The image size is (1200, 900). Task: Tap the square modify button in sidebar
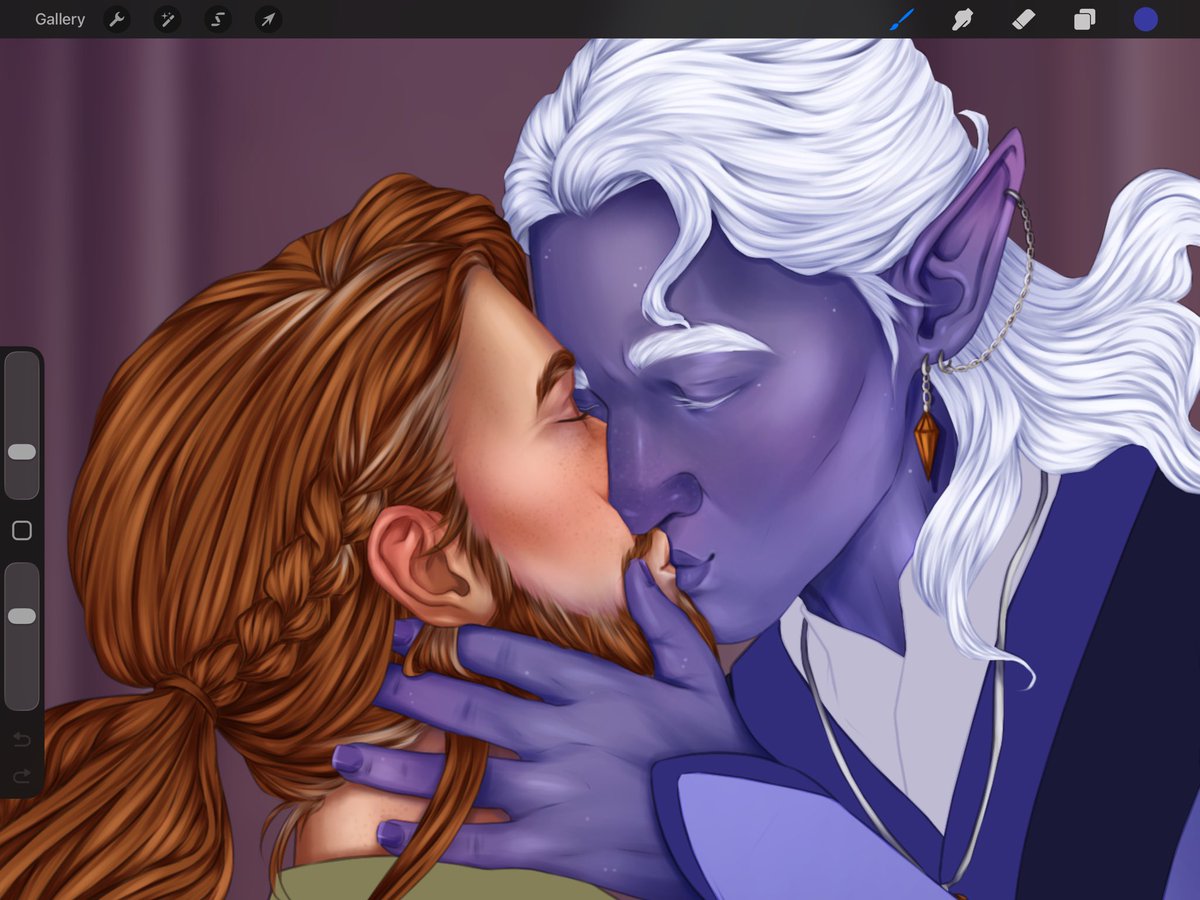point(22,531)
